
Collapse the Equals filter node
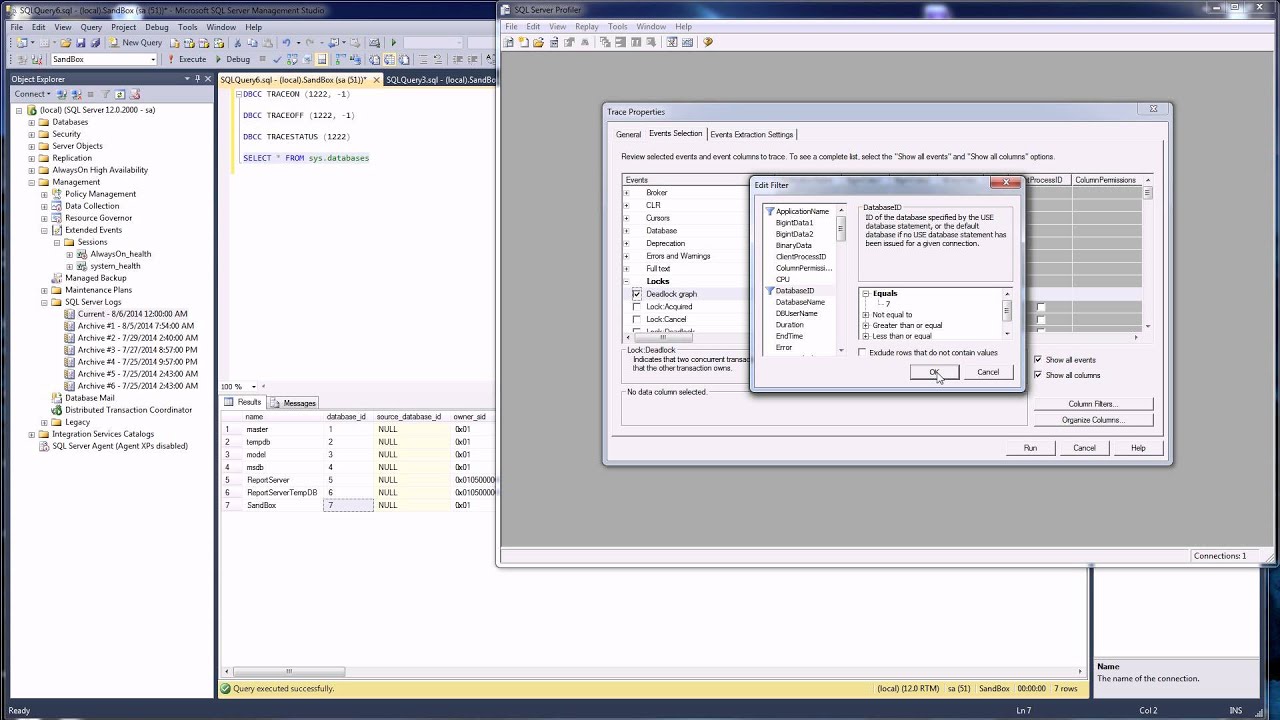pos(865,294)
